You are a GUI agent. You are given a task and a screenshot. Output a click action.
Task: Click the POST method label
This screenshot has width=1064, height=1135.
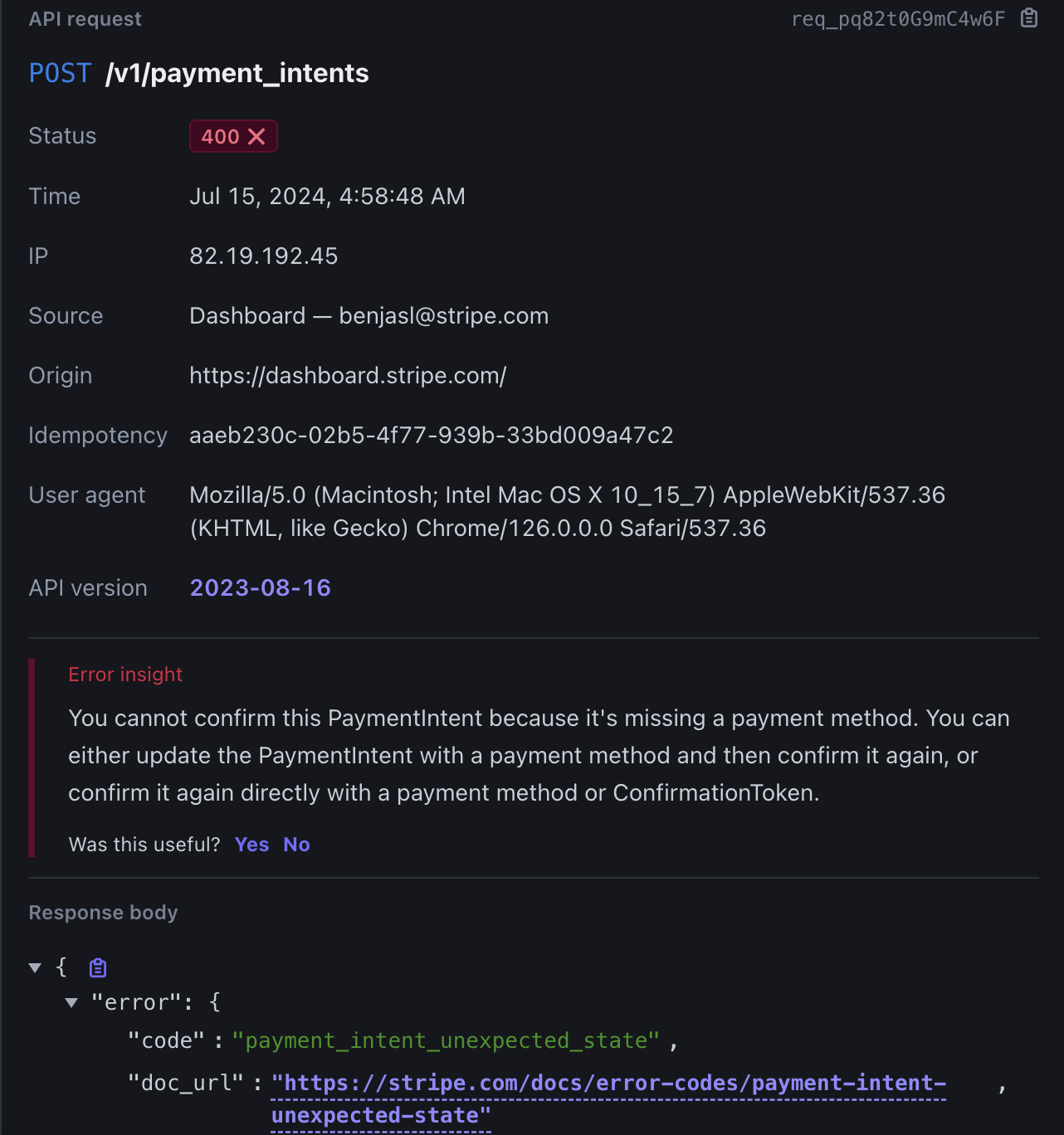[60, 73]
